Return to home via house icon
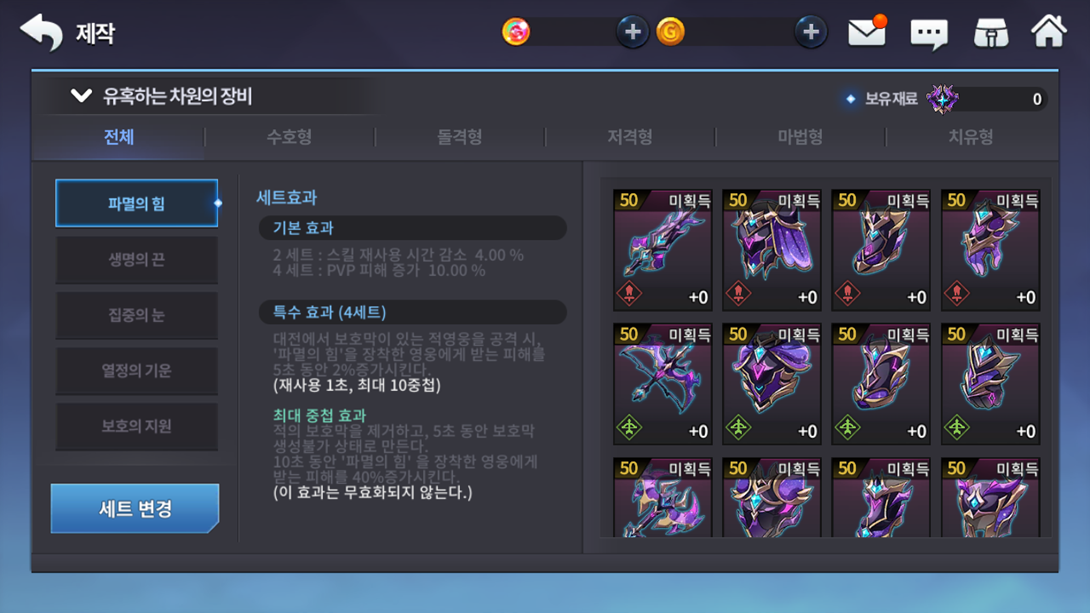This screenshot has width=1090, height=613. click(1048, 31)
